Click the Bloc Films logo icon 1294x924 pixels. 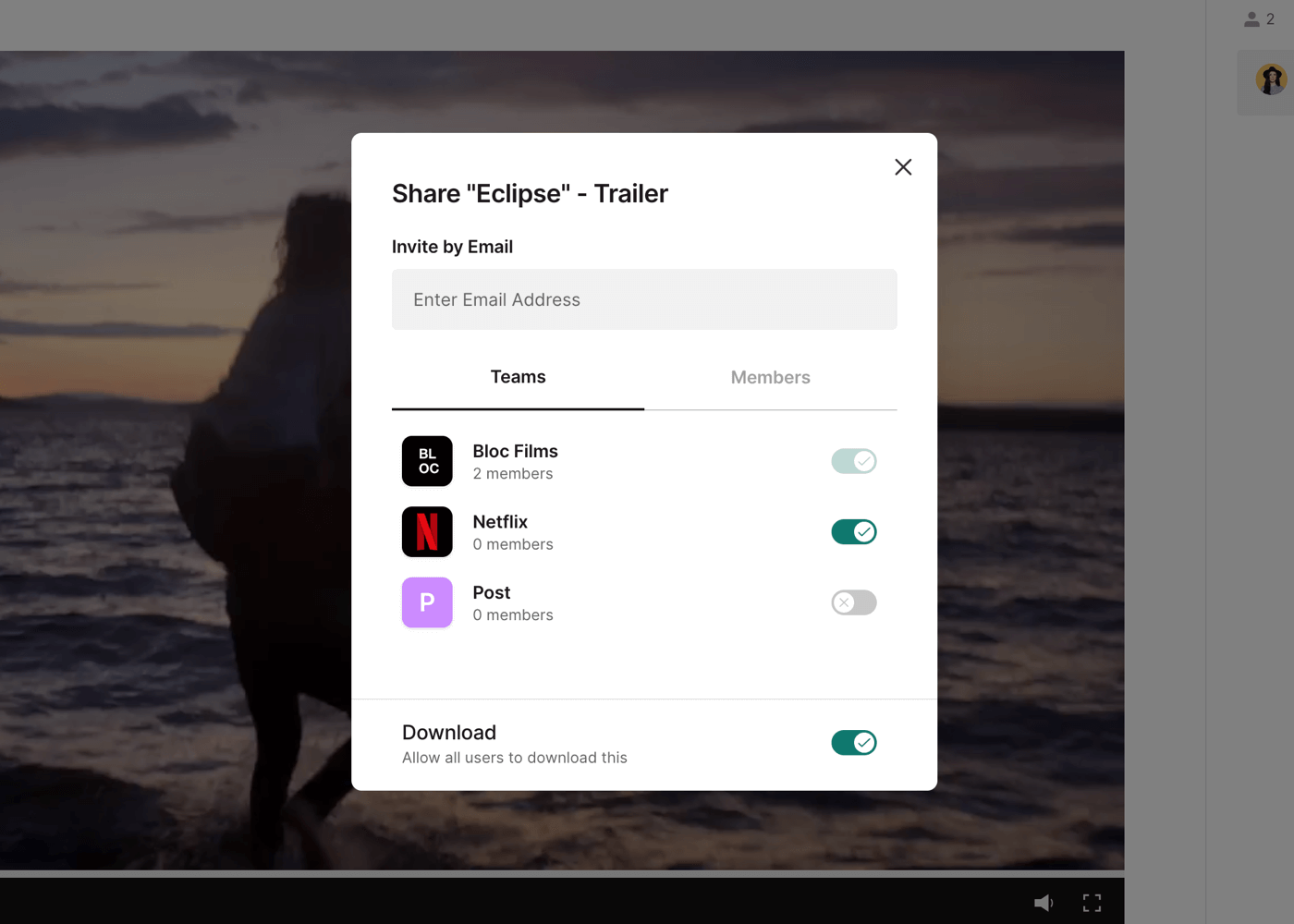pos(427,461)
